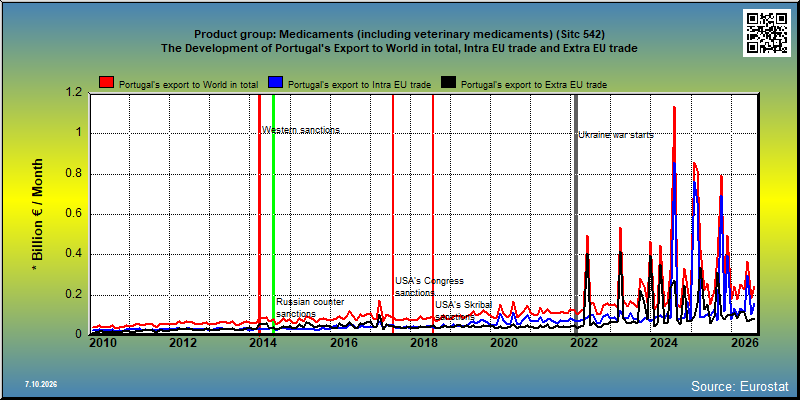The image size is (800, 400).
Task: Click the x-axis year label 2018
Action: 423,342
